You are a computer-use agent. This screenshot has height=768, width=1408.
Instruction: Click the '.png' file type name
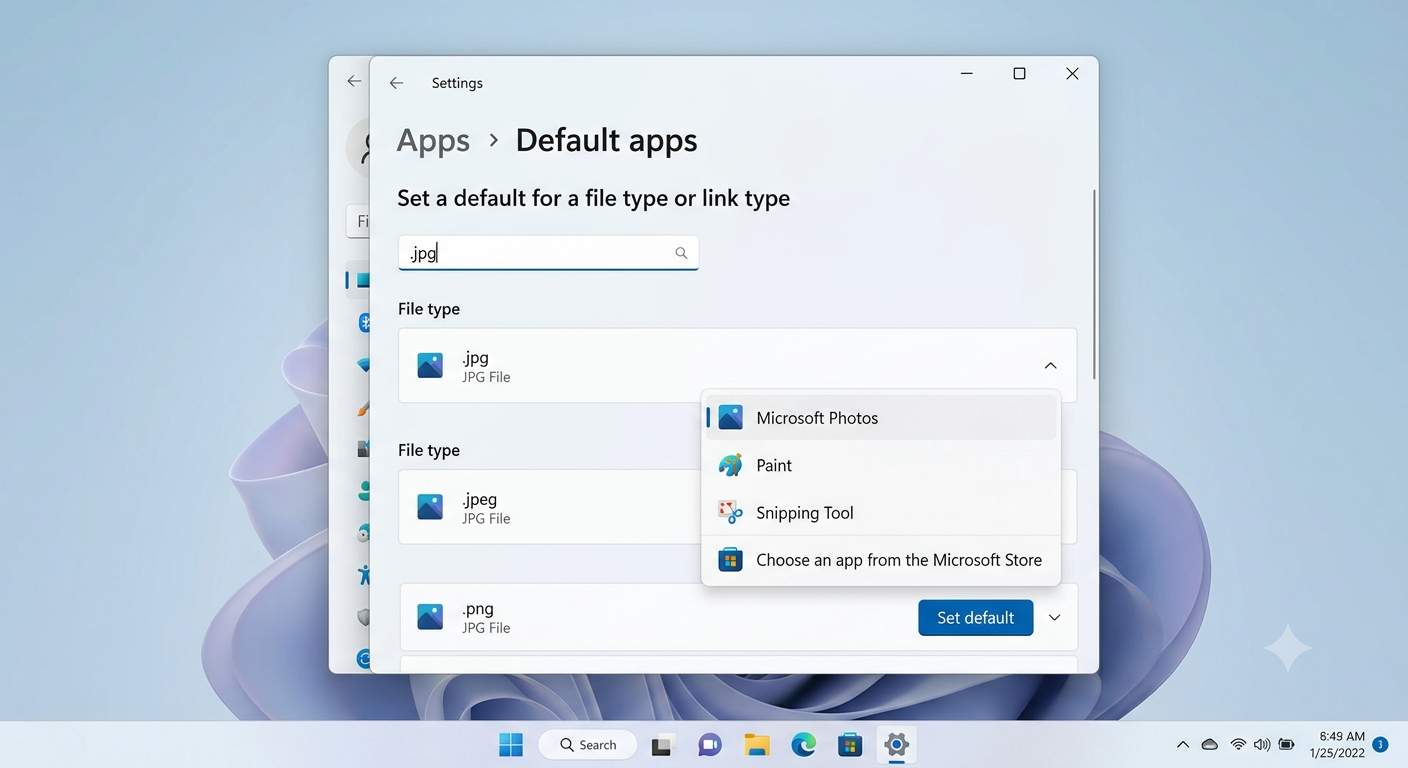pos(478,609)
